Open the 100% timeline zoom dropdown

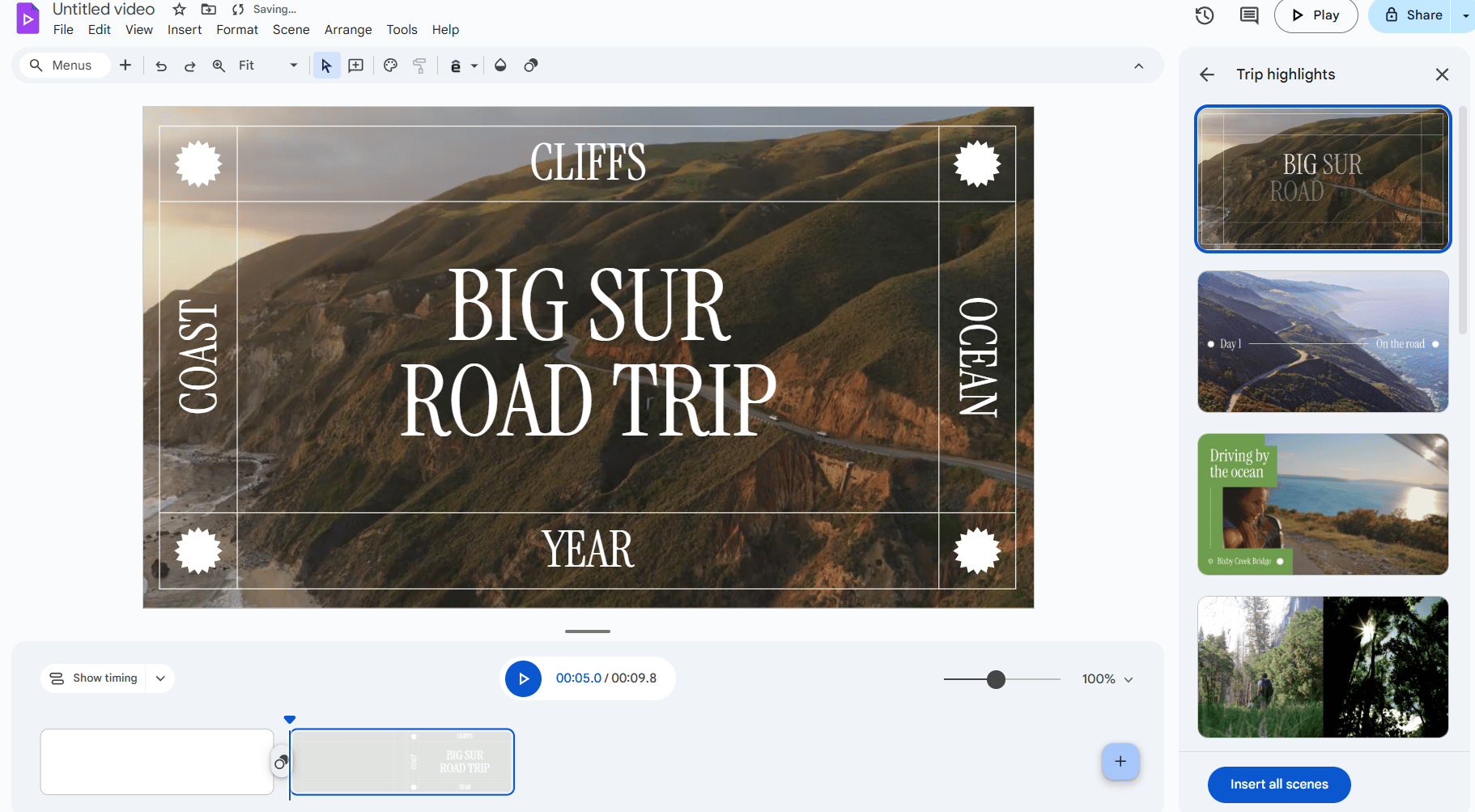coord(1107,679)
